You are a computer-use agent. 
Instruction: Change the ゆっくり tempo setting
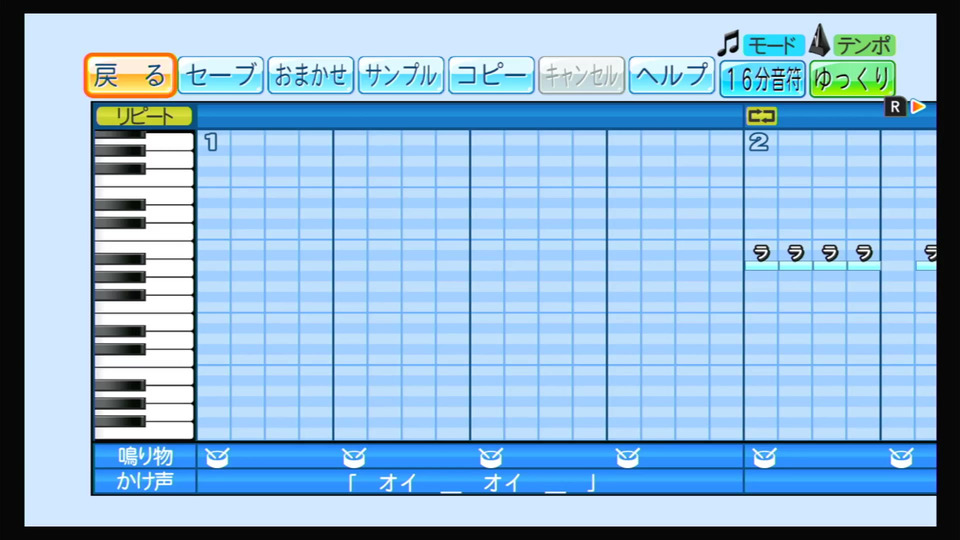click(852, 78)
